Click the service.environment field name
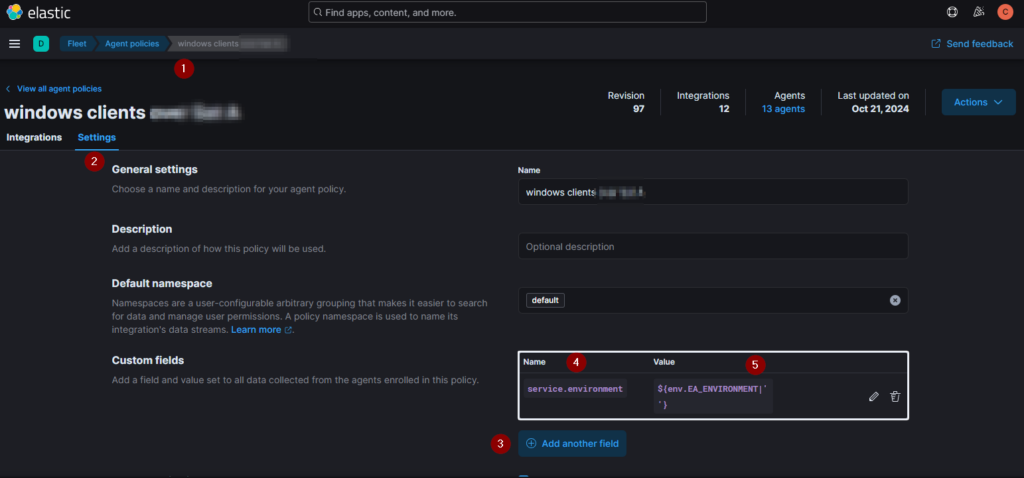Image resolution: width=1024 pixels, height=478 pixels. point(575,389)
